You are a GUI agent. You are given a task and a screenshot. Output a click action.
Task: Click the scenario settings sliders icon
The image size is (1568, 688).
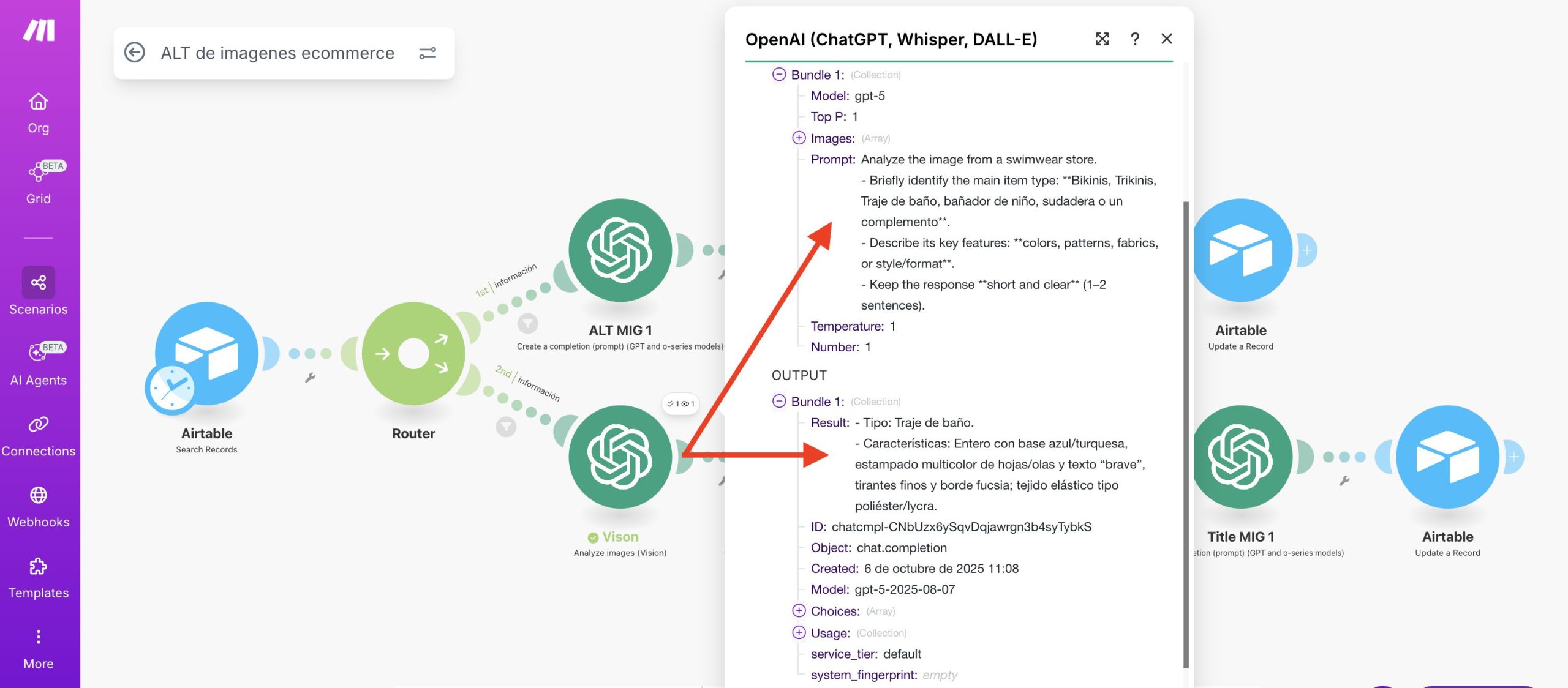pos(428,53)
